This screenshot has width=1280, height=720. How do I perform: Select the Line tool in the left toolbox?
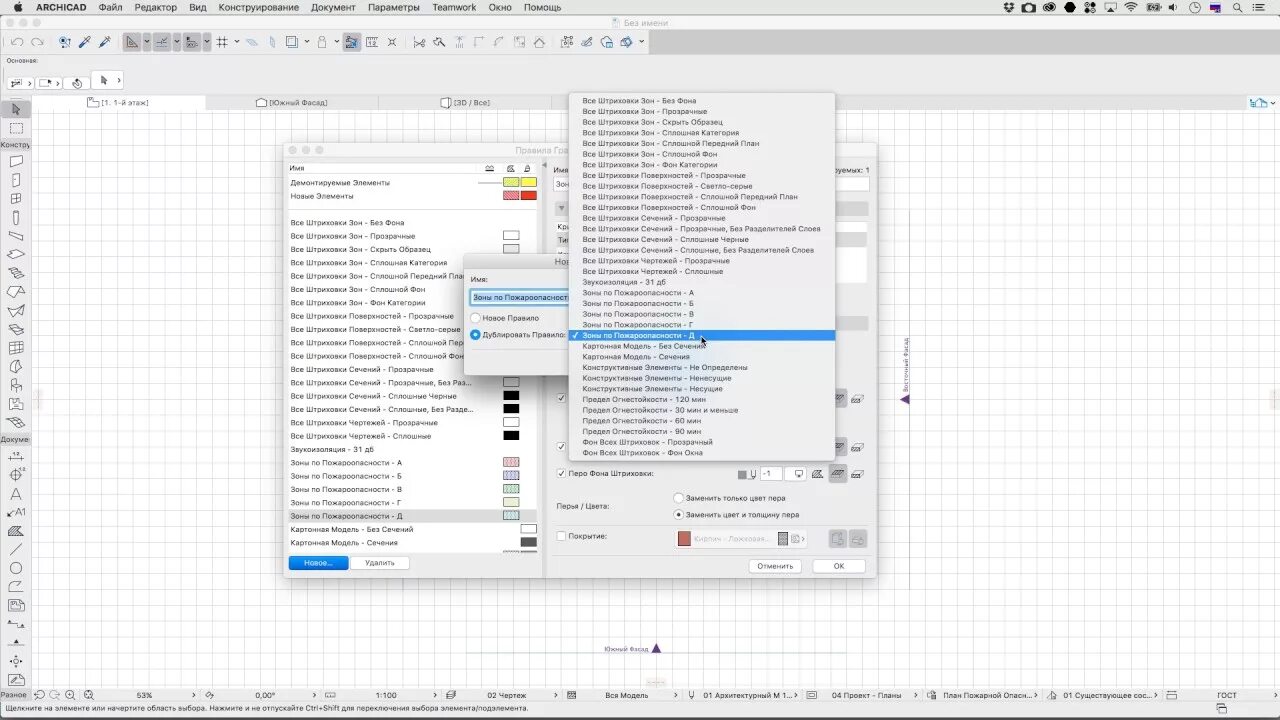tap(16, 549)
